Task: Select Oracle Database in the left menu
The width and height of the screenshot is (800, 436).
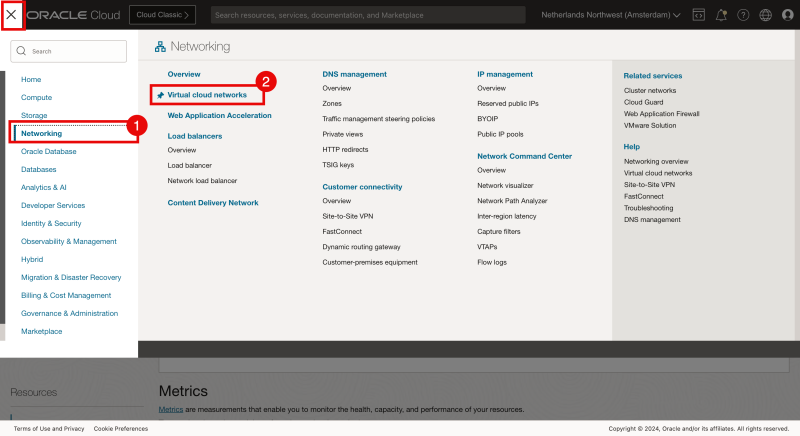Action: 49,151
